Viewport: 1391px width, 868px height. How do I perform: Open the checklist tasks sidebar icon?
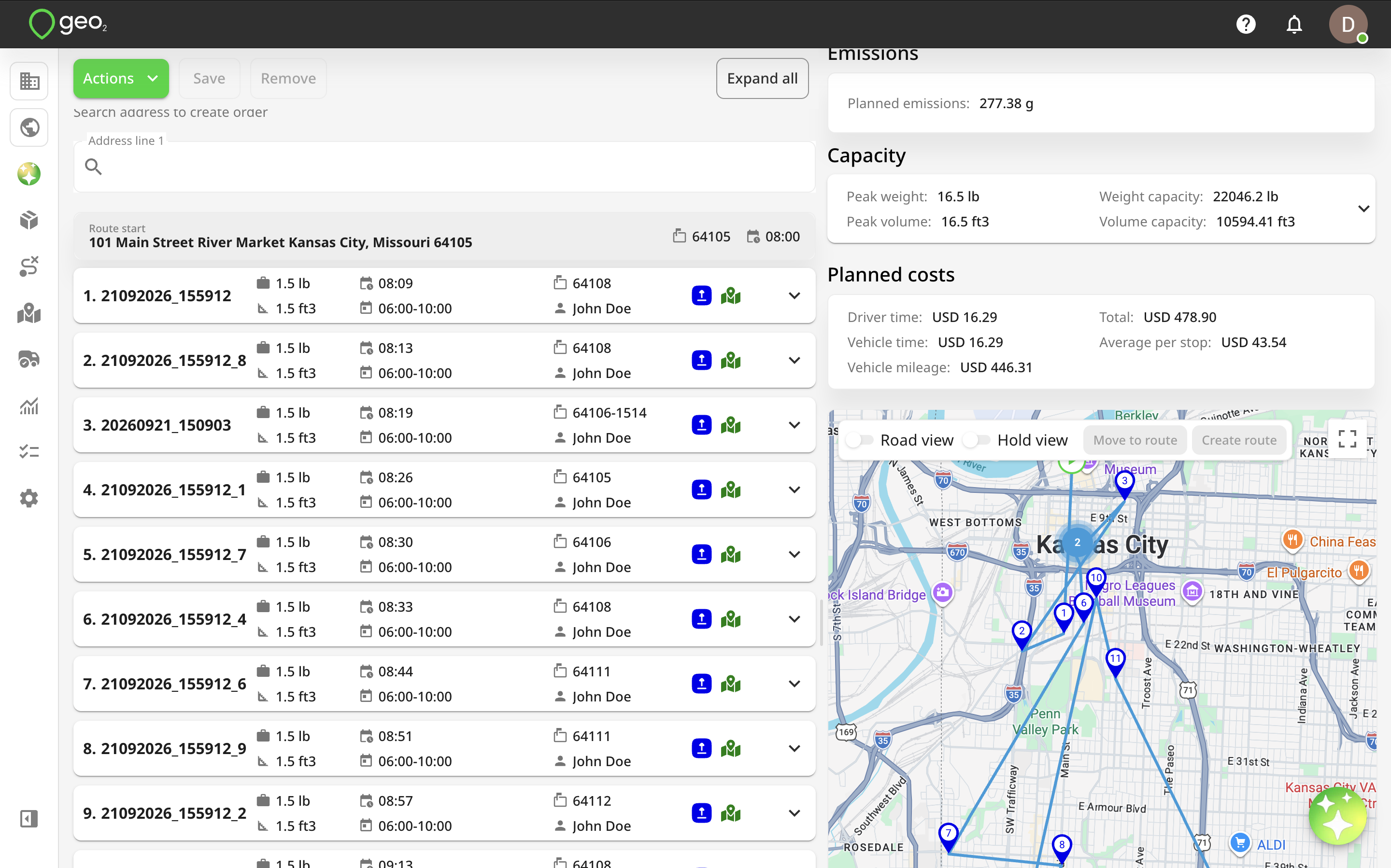coord(28,452)
